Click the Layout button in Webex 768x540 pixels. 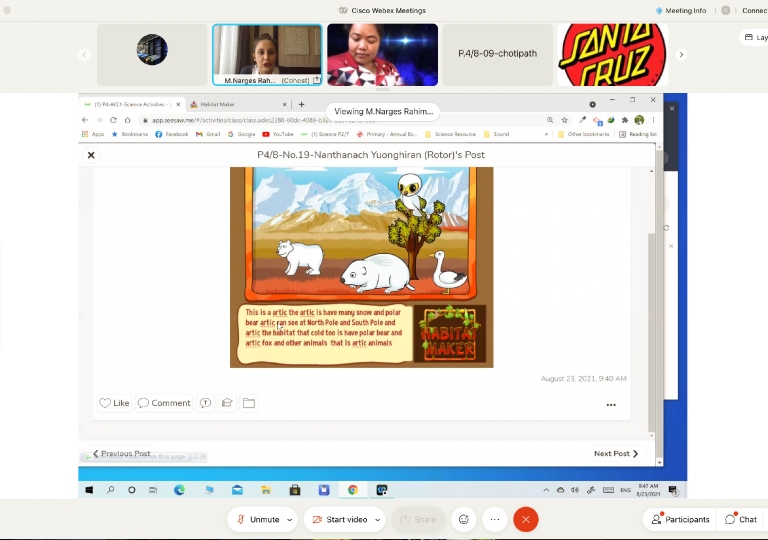point(755,37)
